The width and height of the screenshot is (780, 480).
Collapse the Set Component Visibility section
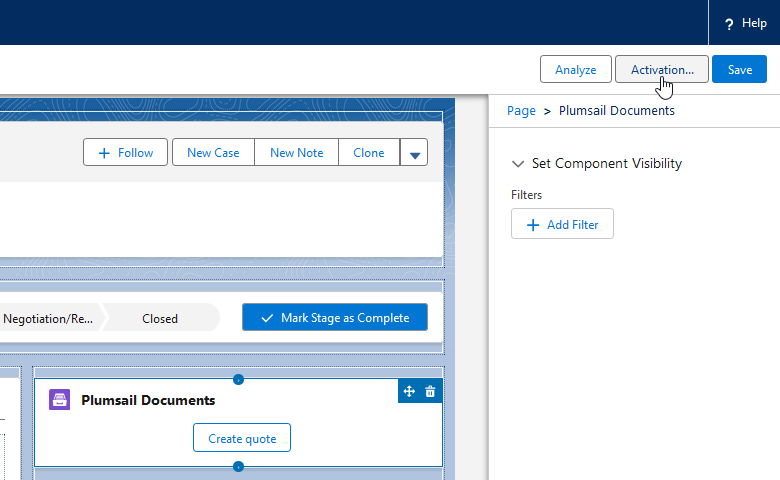pyautogui.click(x=518, y=164)
